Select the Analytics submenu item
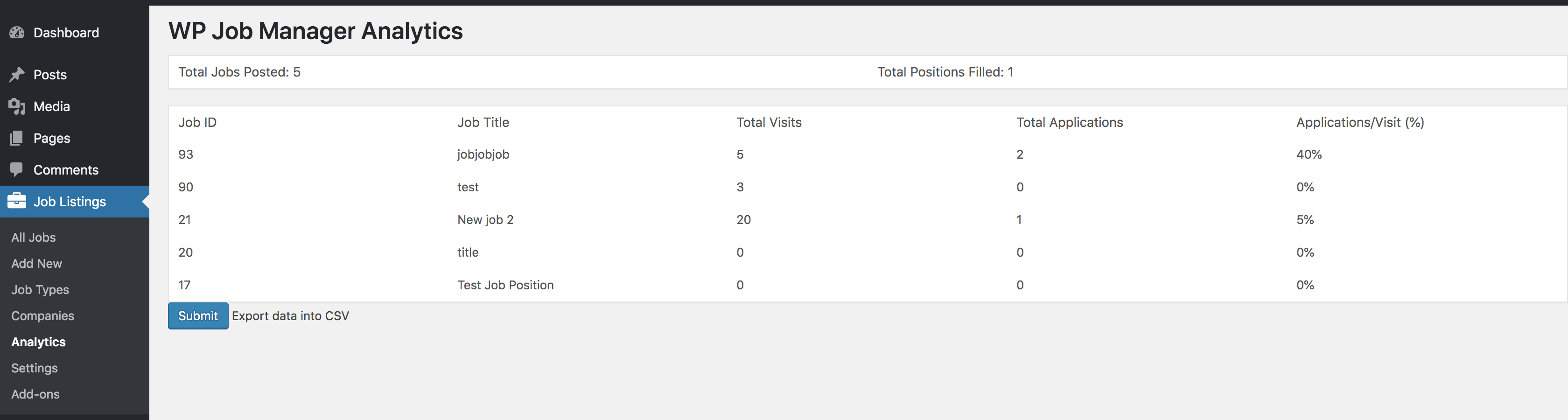The height and width of the screenshot is (420, 1568). (x=38, y=342)
